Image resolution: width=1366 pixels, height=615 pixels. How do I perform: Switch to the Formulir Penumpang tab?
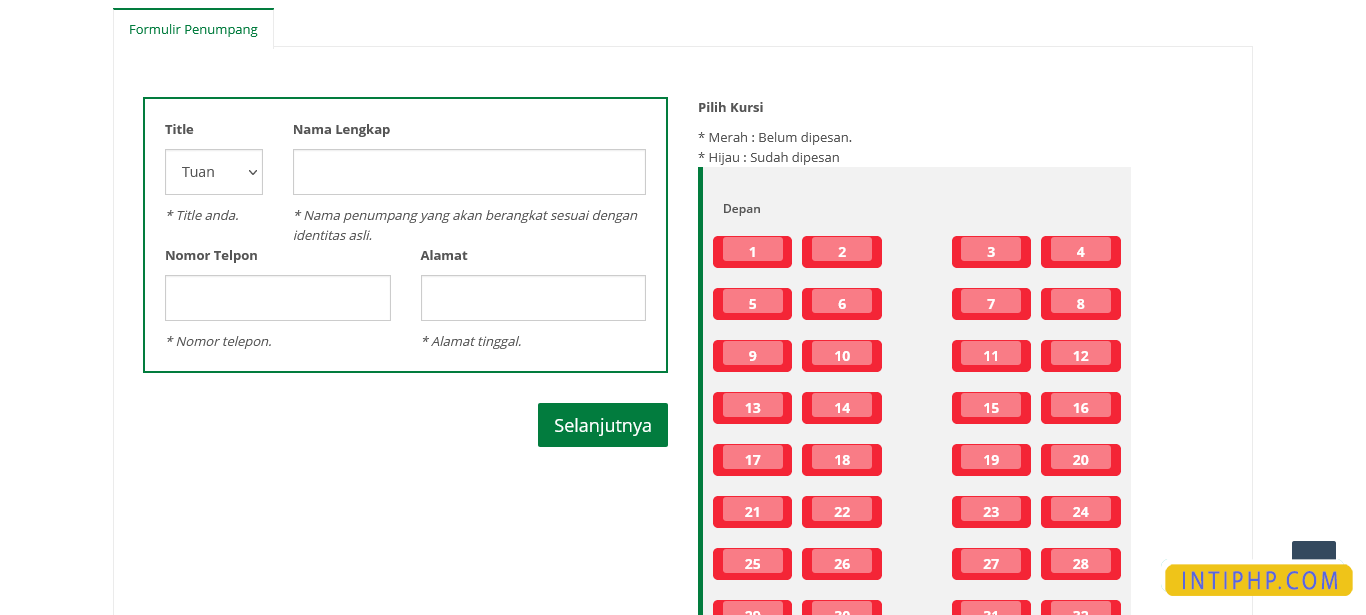point(193,29)
